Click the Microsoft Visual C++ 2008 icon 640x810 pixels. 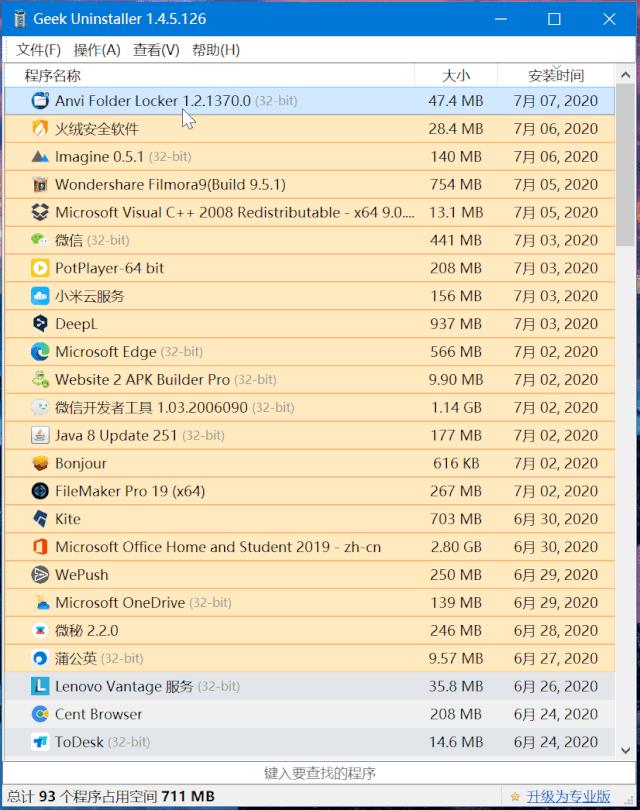tap(40, 212)
